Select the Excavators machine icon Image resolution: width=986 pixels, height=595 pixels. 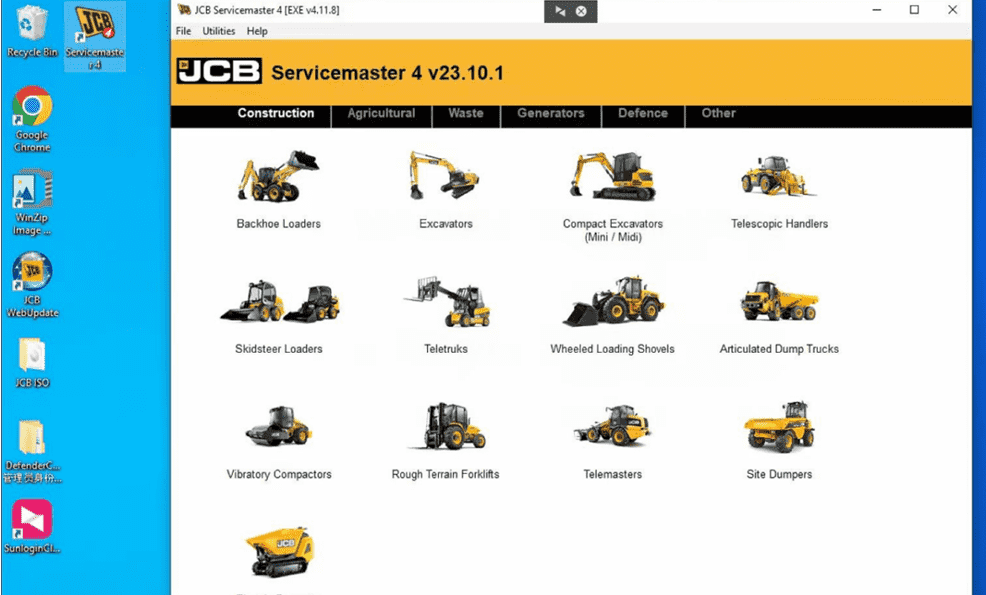pos(445,175)
